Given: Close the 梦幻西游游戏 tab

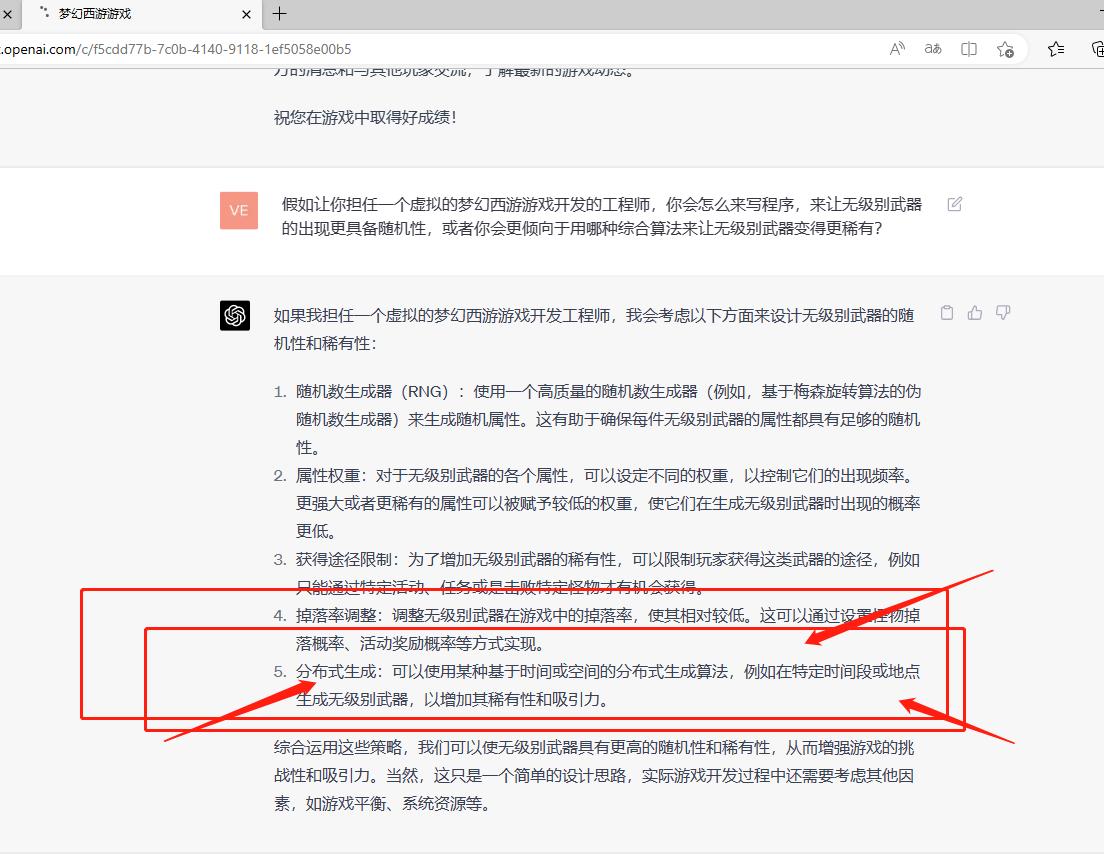Looking at the screenshot, I should click(x=245, y=13).
